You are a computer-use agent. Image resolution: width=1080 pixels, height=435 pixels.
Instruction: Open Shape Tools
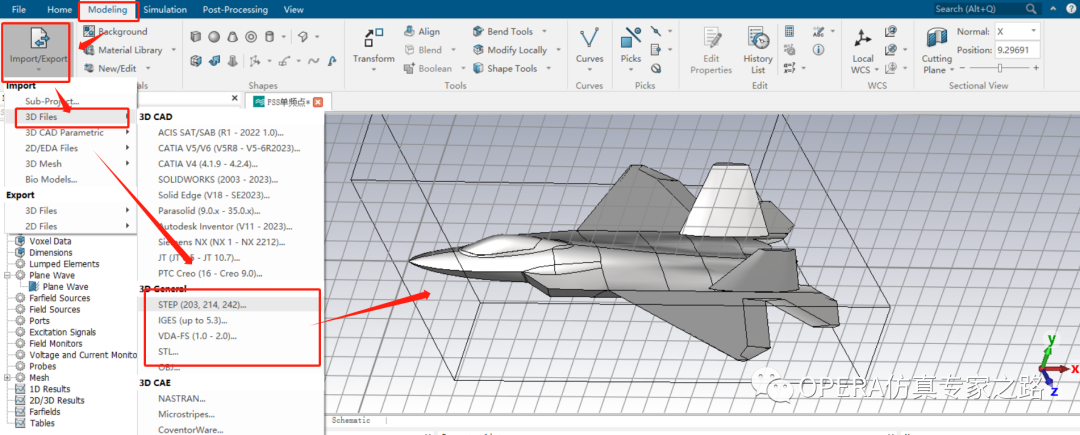(x=512, y=69)
